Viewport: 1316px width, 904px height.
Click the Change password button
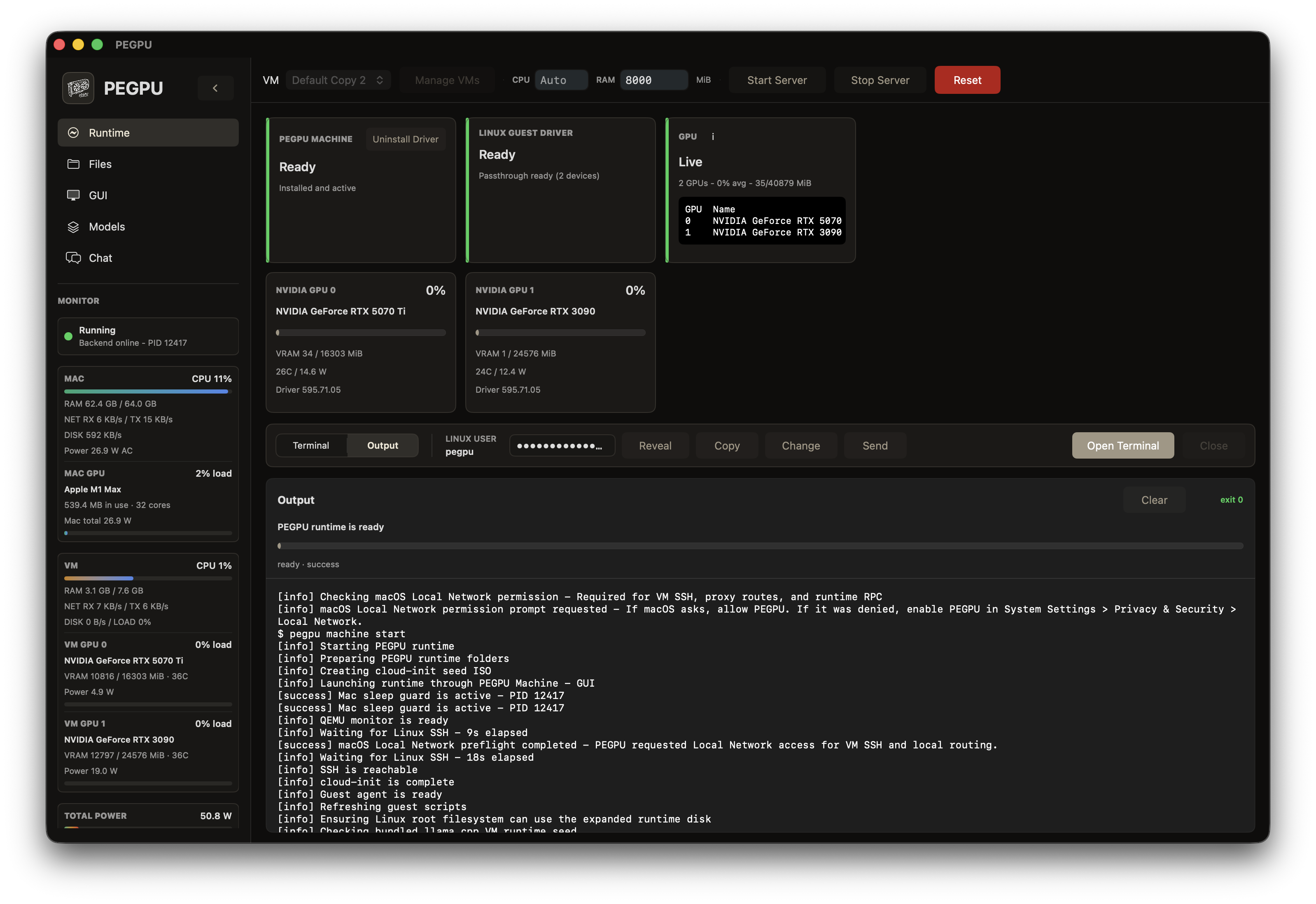click(800, 446)
